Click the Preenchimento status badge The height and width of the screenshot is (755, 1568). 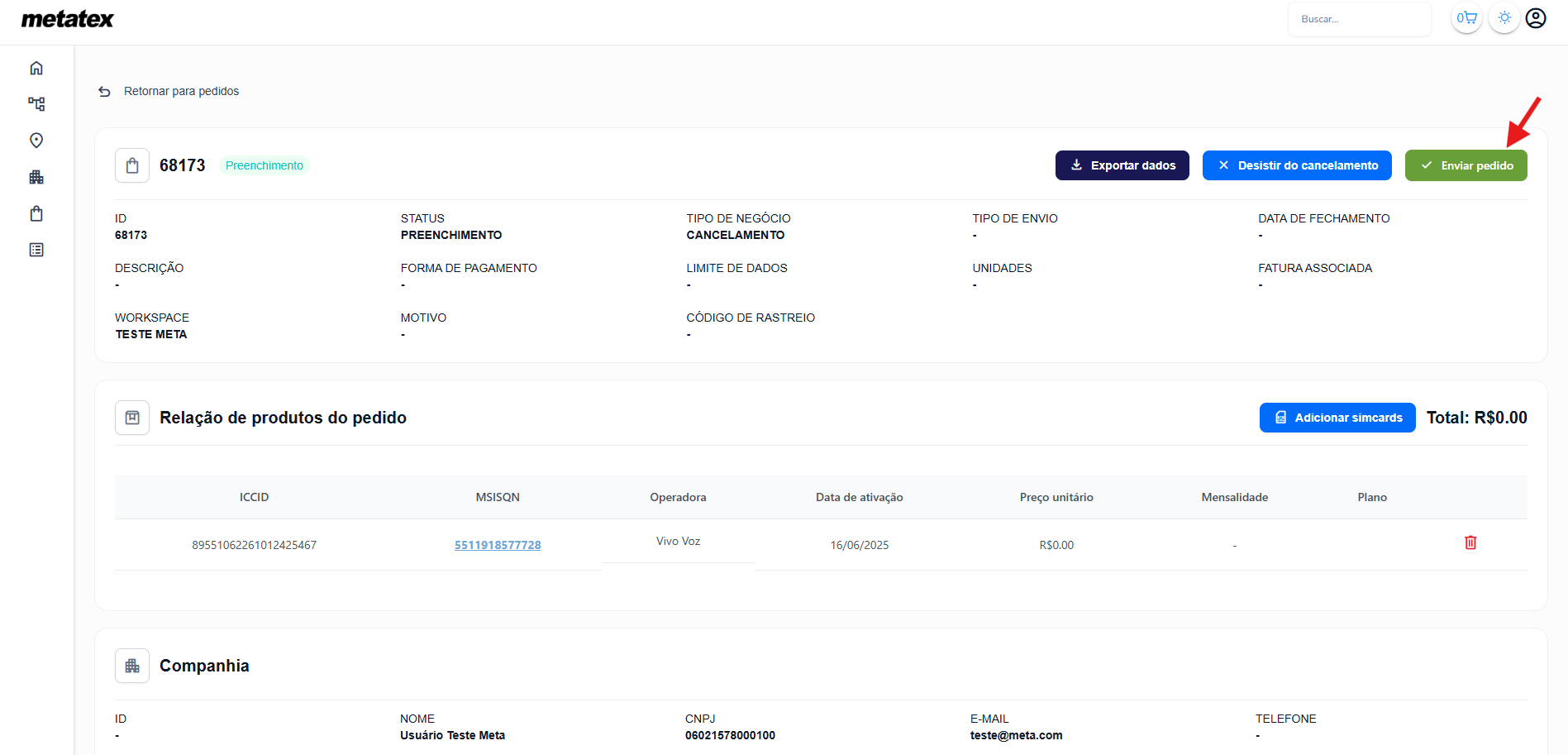click(x=265, y=165)
